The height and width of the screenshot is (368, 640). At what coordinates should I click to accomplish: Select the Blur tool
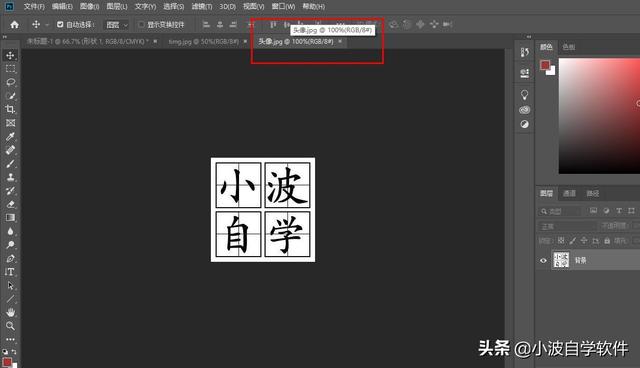click(10, 231)
